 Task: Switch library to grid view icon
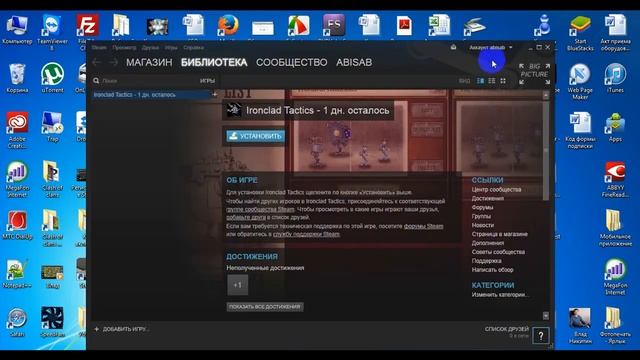(503, 81)
